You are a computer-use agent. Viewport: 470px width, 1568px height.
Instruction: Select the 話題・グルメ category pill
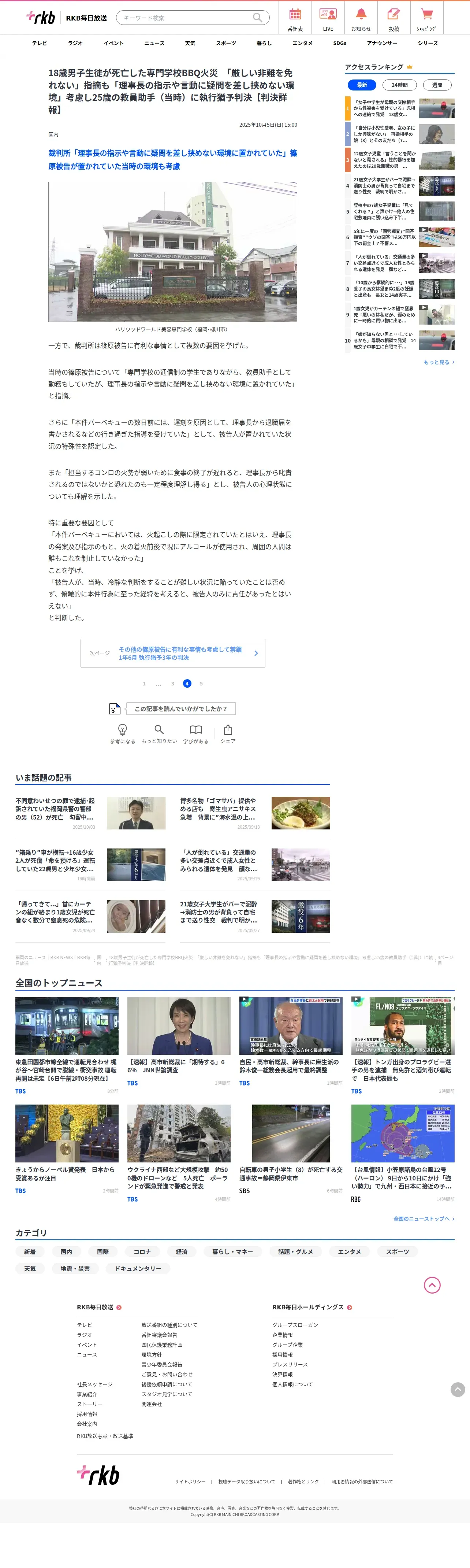pyautogui.click(x=295, y=1251)
